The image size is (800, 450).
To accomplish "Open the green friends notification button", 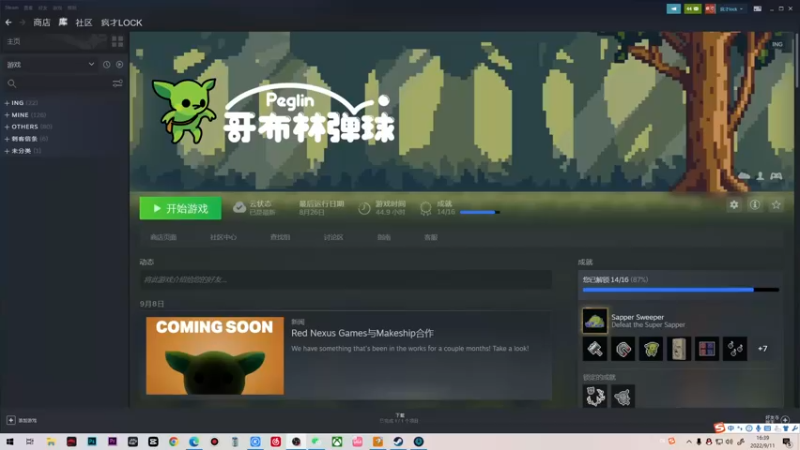I will tap(692, 9).
